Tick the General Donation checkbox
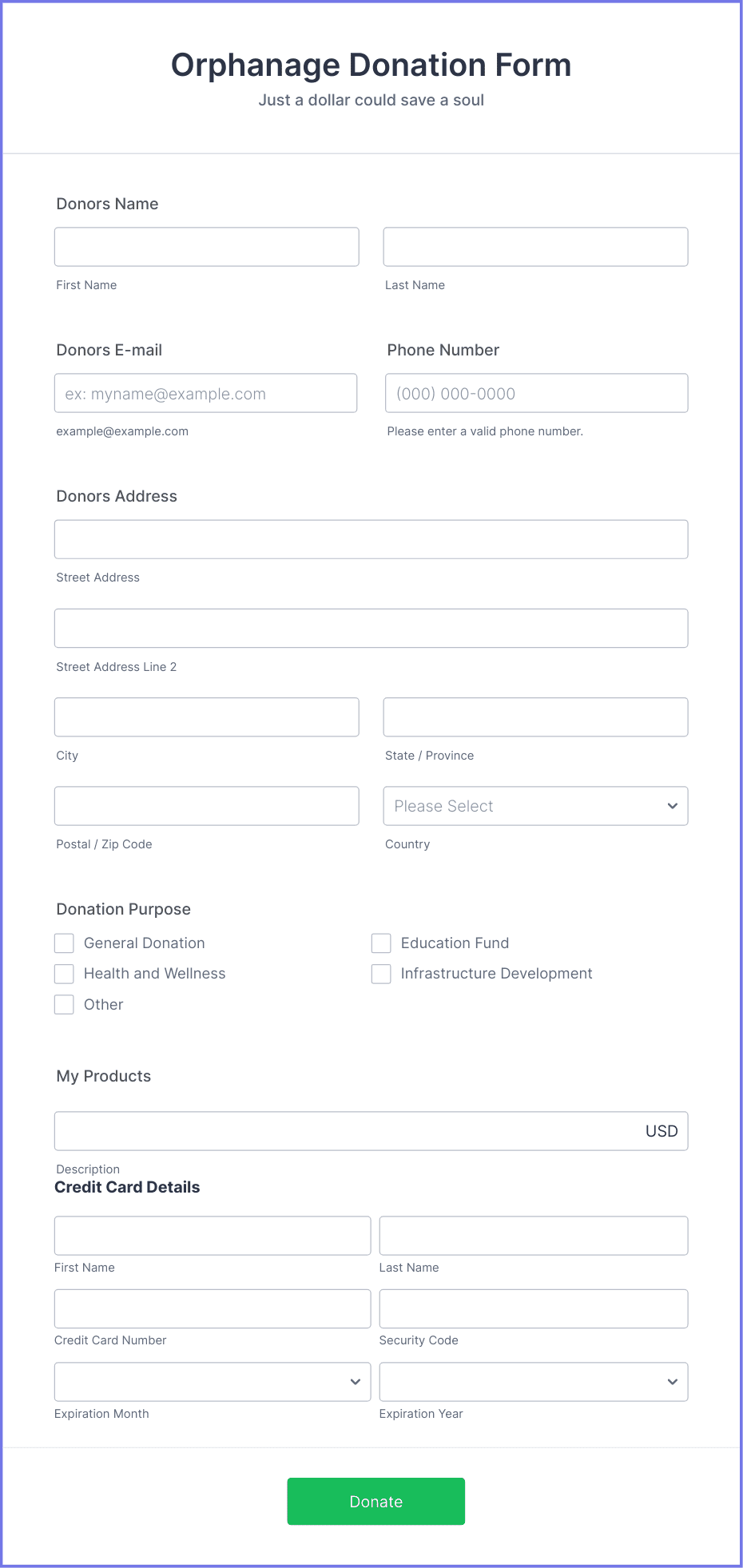The image size is (743, 1568). coord(64,943)
